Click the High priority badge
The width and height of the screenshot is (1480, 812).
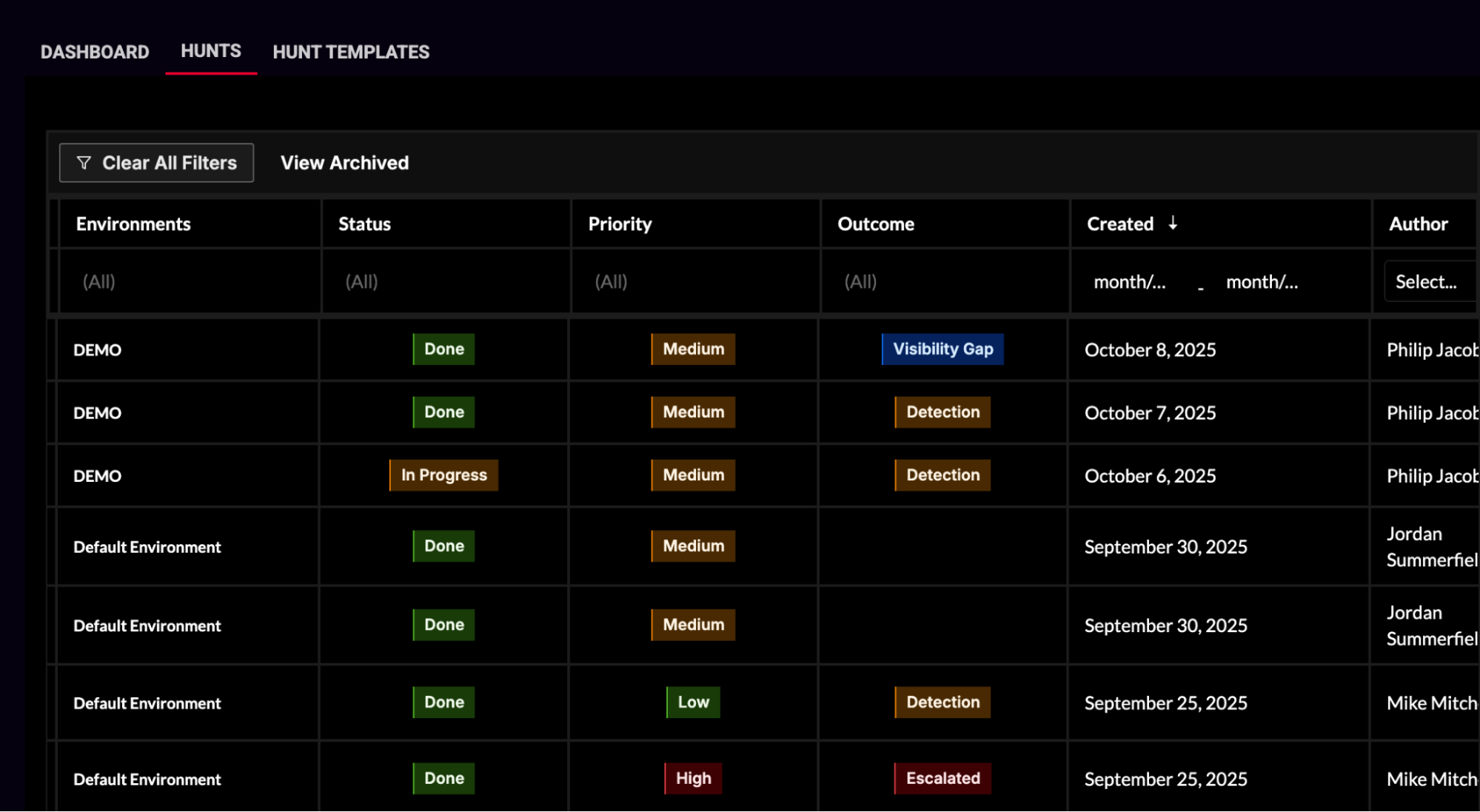[693, 779]
